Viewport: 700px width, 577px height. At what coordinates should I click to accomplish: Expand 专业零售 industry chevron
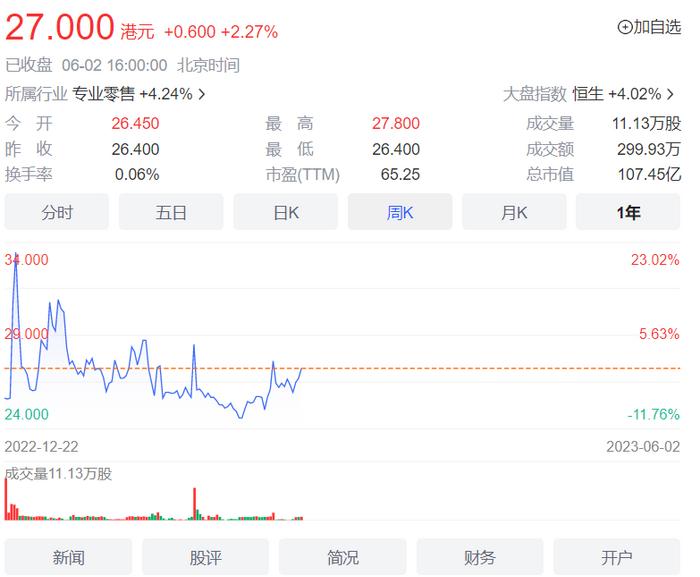[x=202, y=95]
